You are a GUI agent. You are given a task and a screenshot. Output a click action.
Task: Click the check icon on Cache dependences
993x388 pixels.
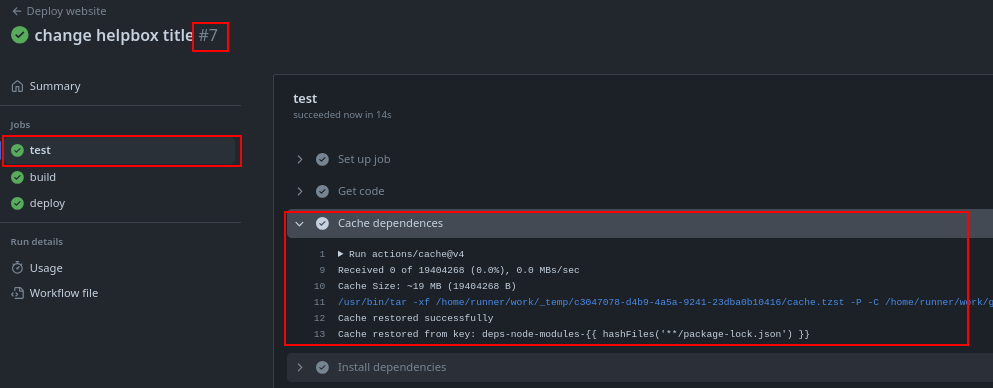coord(322,223)
